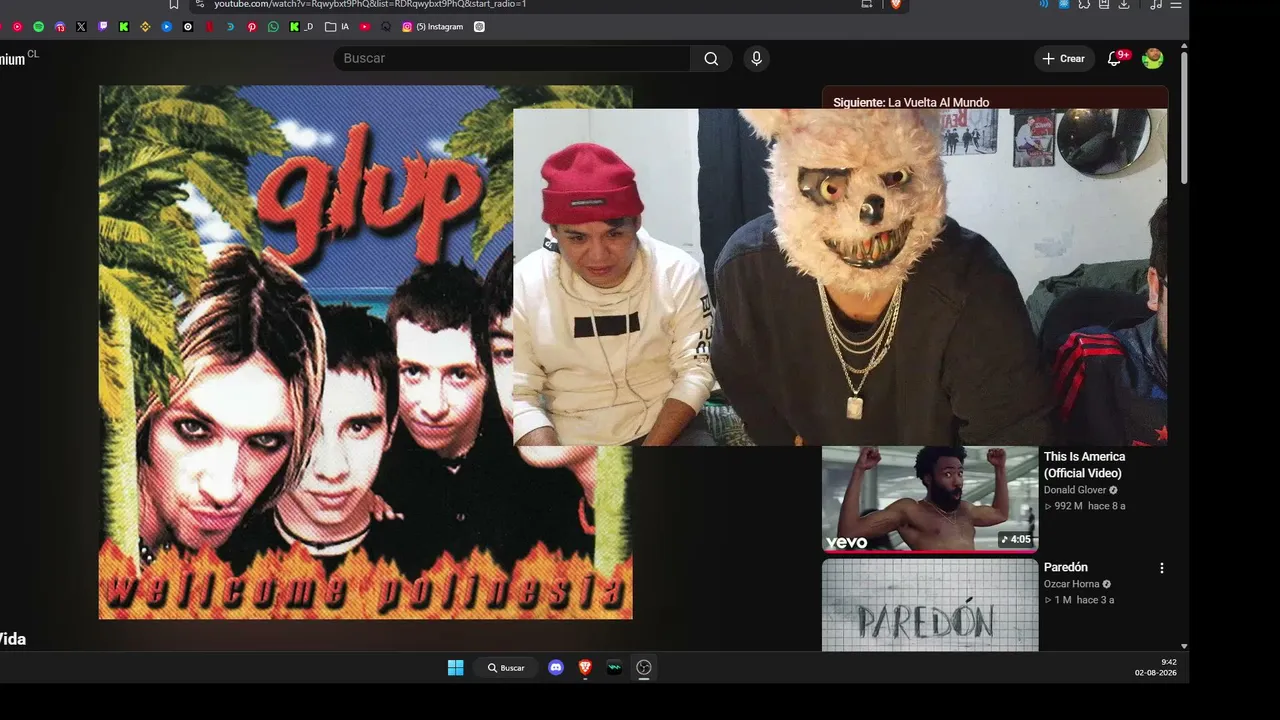Click Siguiente: La Vuelta Al Mundo header
Image resolution: width=1280 pixels, height=720 pixels.
click(911, 102)
